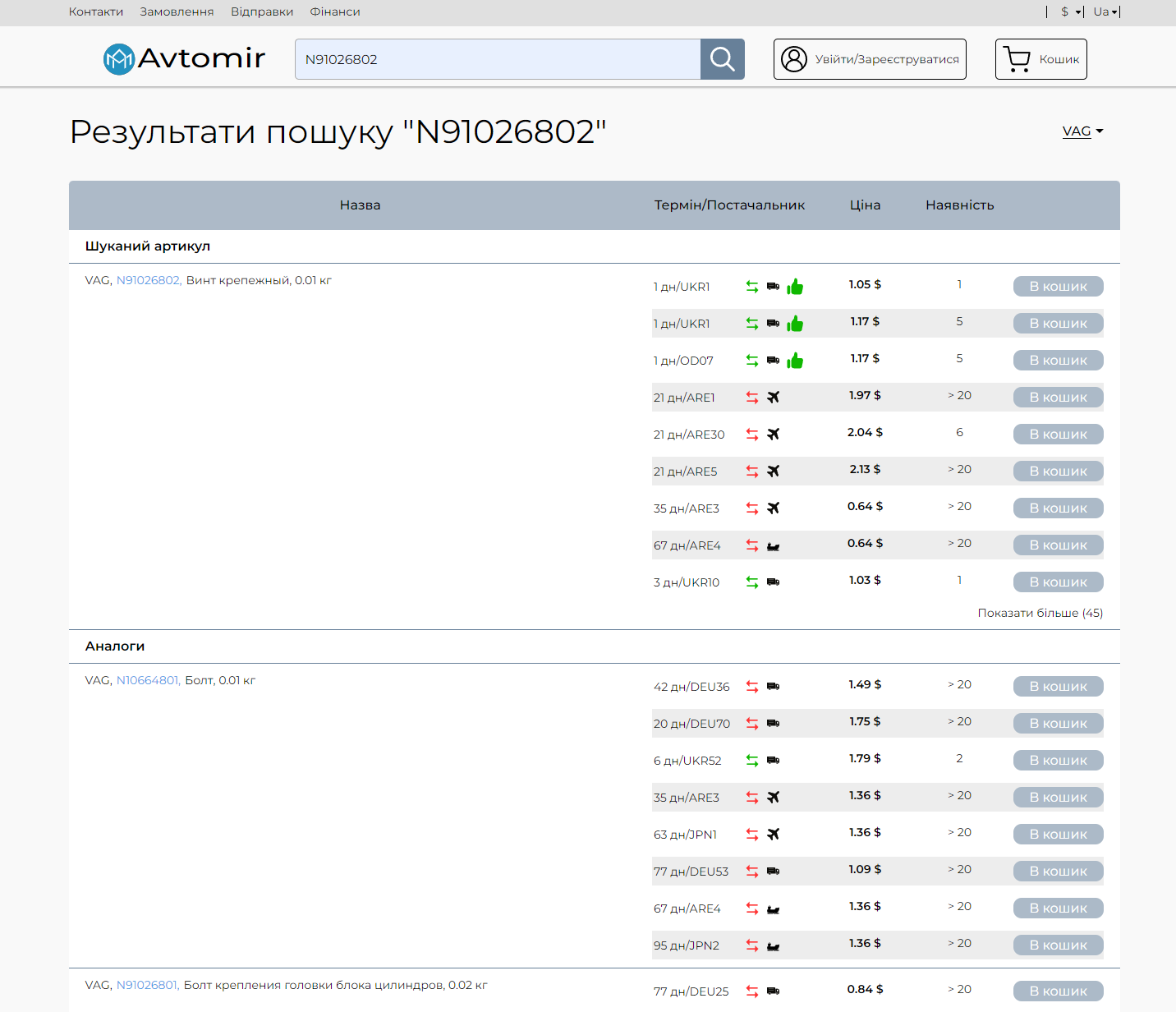Add 1.05 $ UKR1 offer to cart
The height and width of the screenshot is (1012, 1176).
coord(1058,287)
